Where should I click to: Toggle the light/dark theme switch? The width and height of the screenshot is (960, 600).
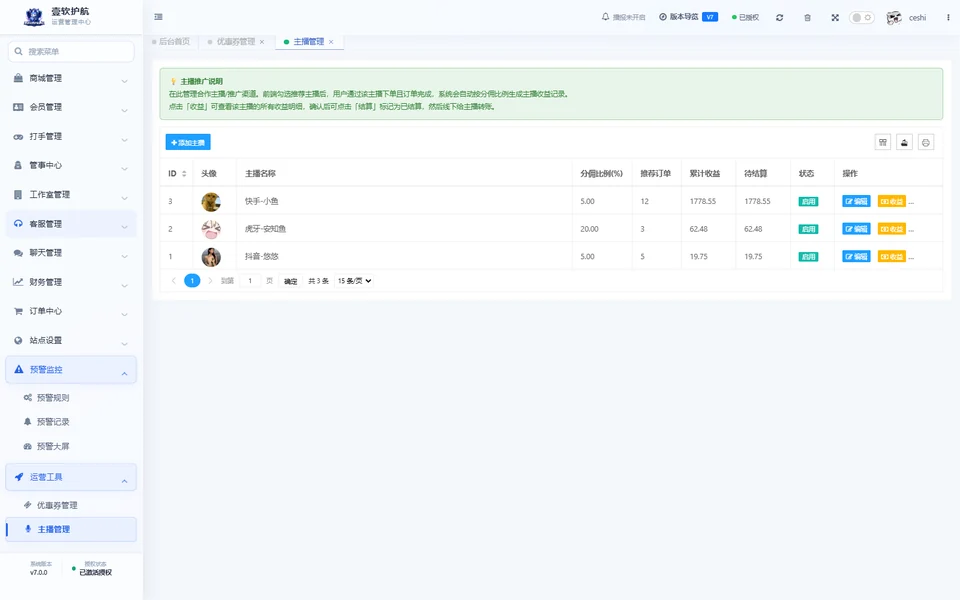coord(861,18)
